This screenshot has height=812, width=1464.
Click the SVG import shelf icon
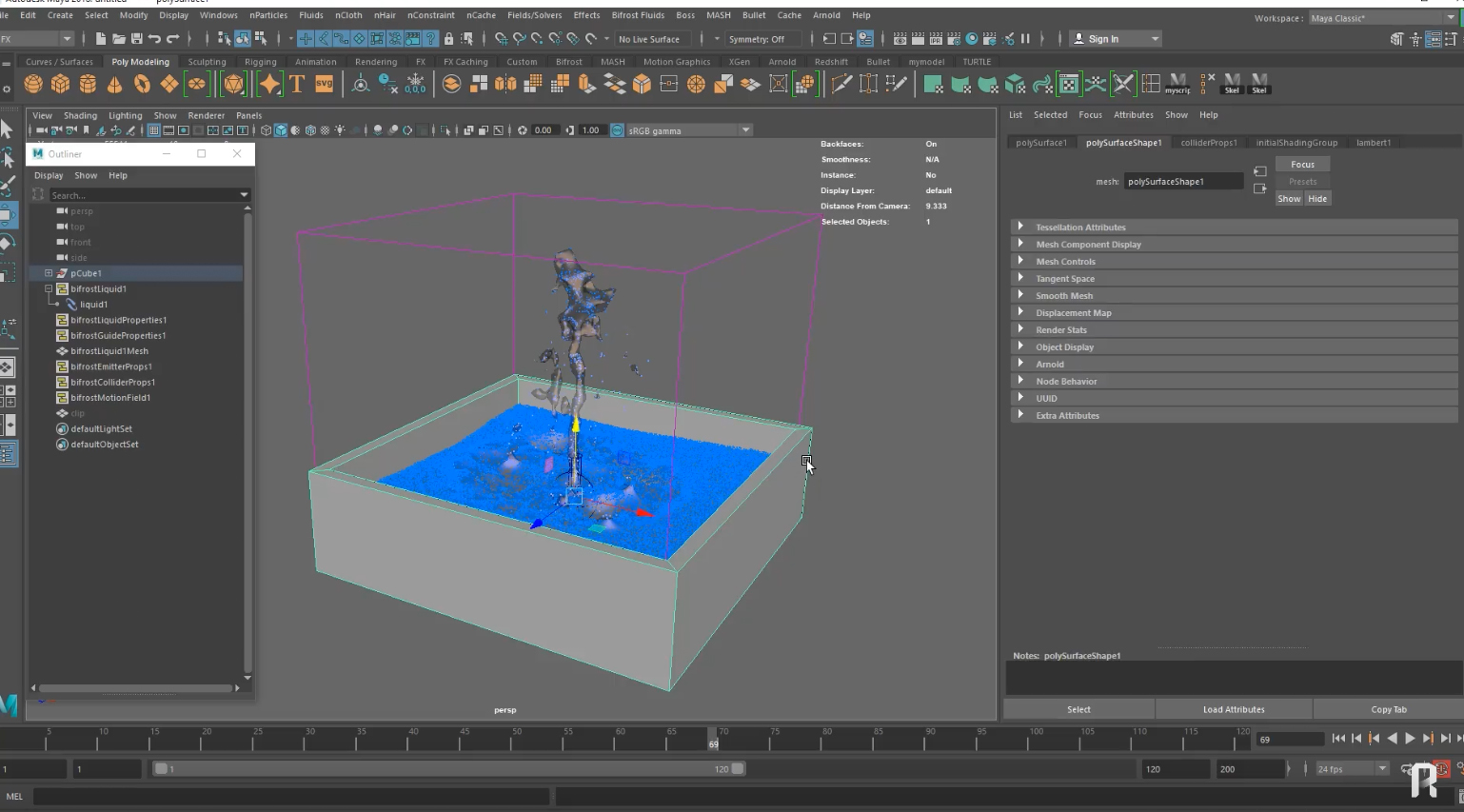click(325, 85)
